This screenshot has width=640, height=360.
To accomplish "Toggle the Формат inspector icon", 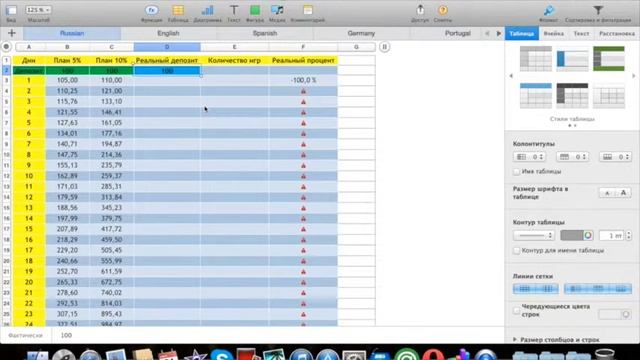I will pos(549,12).
